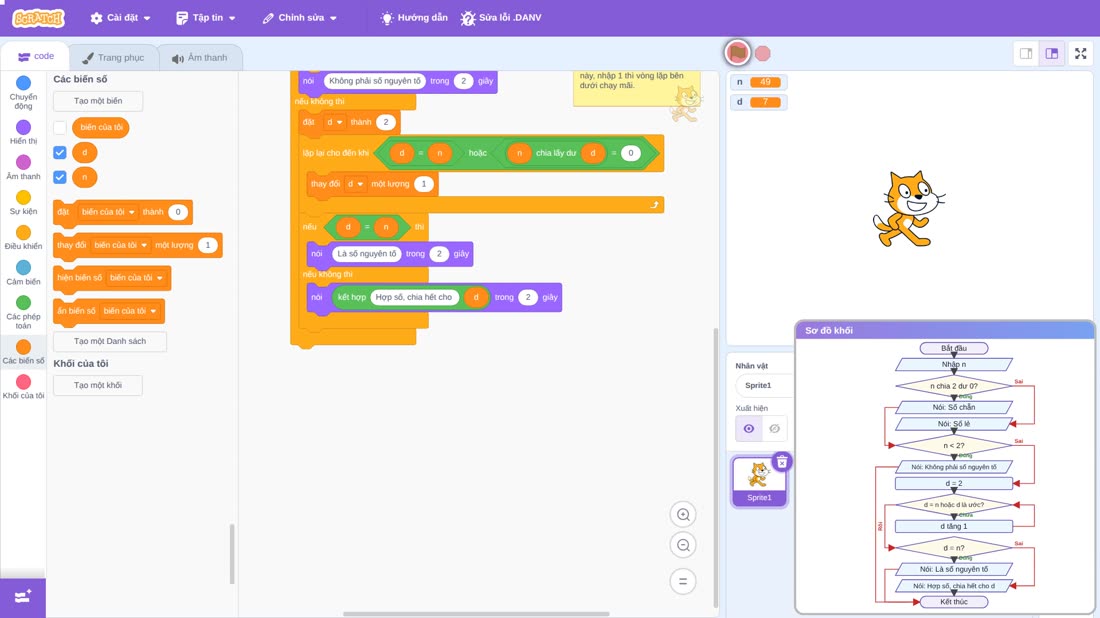1100x618 pixels.
Task: Click the 'Tạo một Danh sách' button
Action: [110, 341]
